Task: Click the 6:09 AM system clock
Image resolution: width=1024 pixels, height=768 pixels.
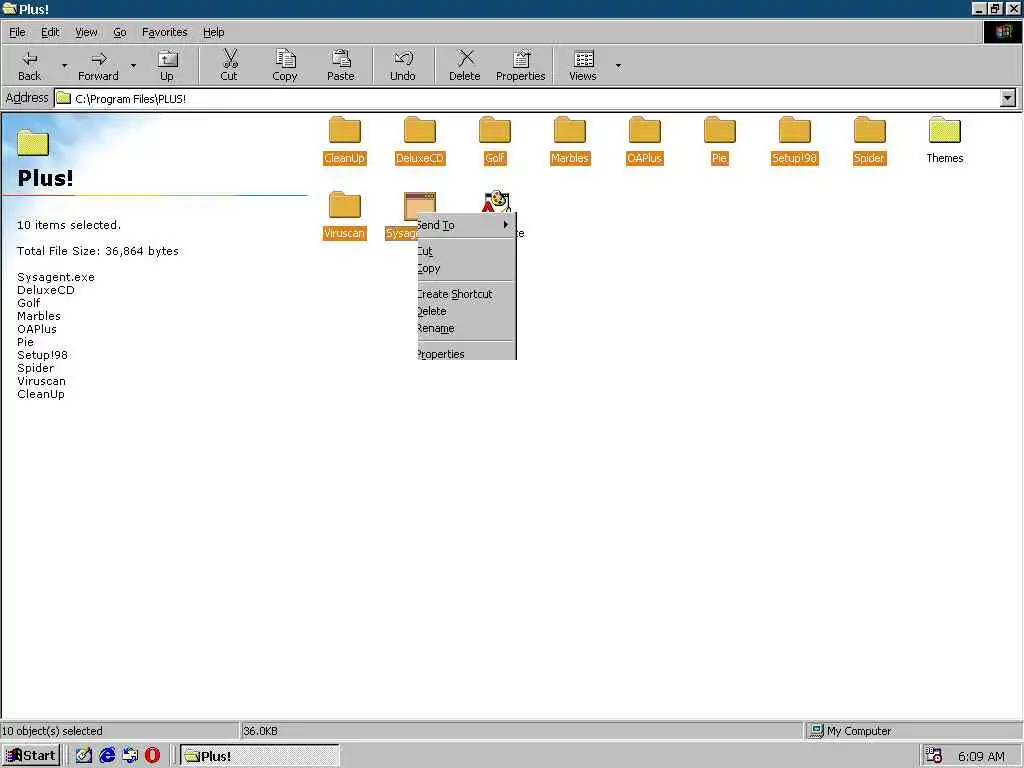Action: tap(982, 756)
